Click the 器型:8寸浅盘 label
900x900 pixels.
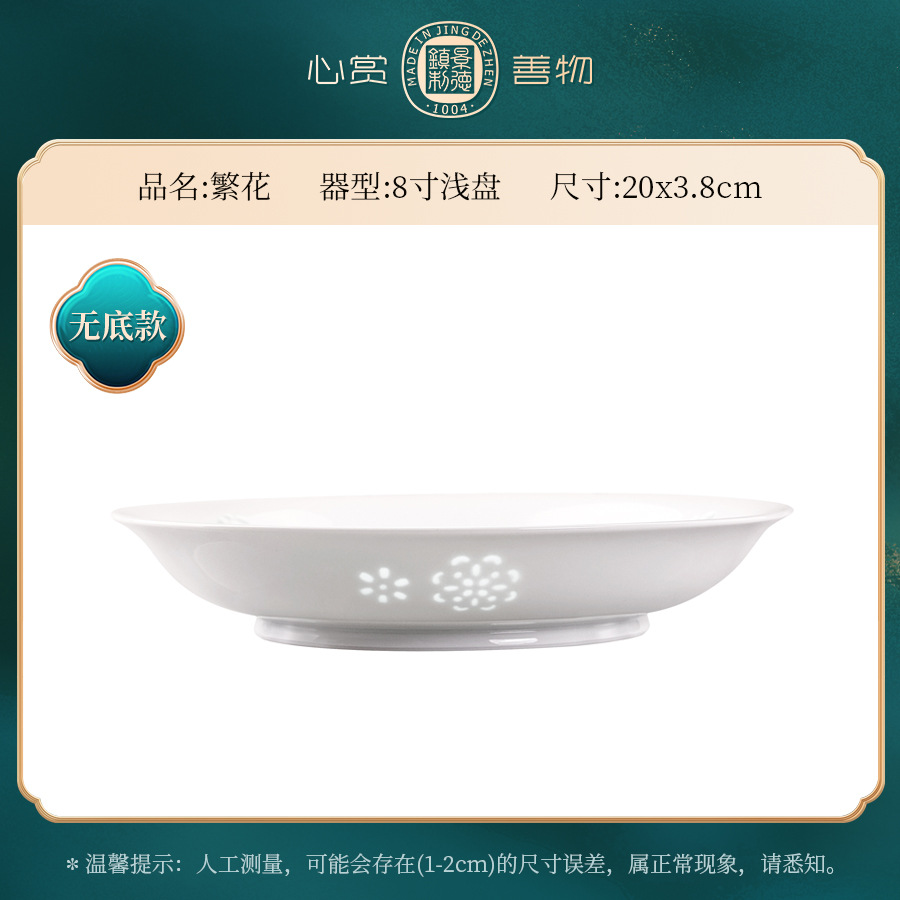[x=410, y=187]
